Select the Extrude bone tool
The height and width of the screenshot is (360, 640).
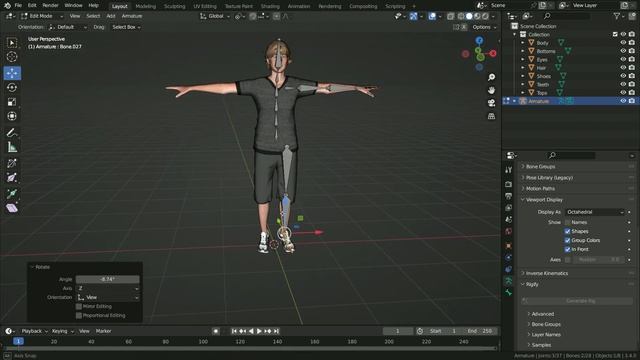pyautogui.click(x=12, y=193)
